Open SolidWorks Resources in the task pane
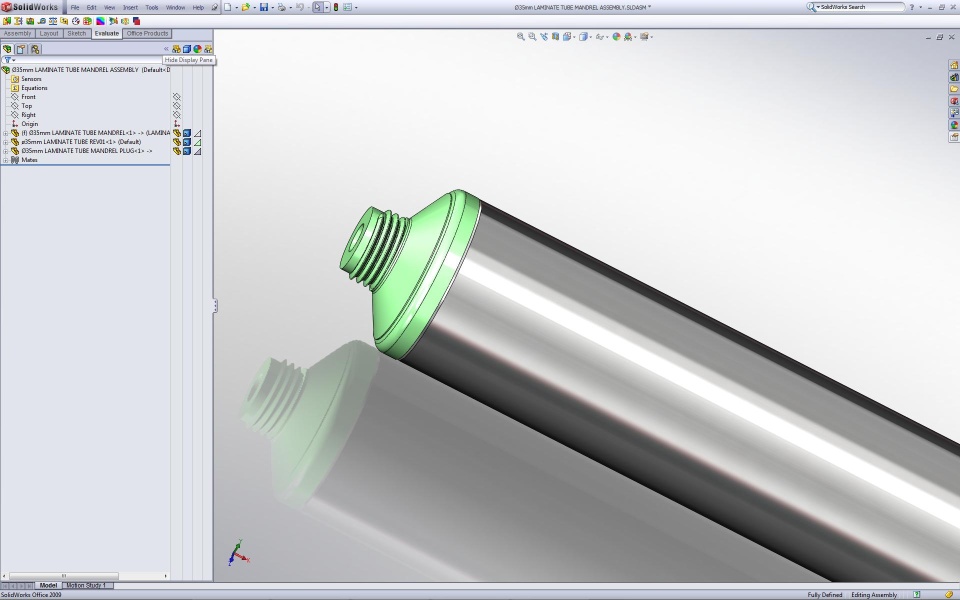 [954, 65]
